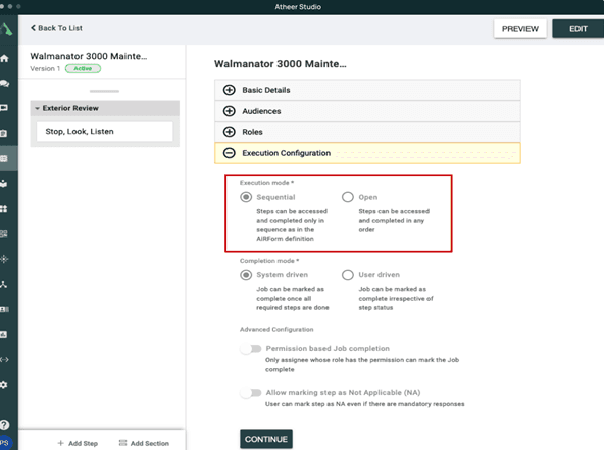Select User driven completion mode
This screenshot has width=604, height=452.
tap(347, 275)
